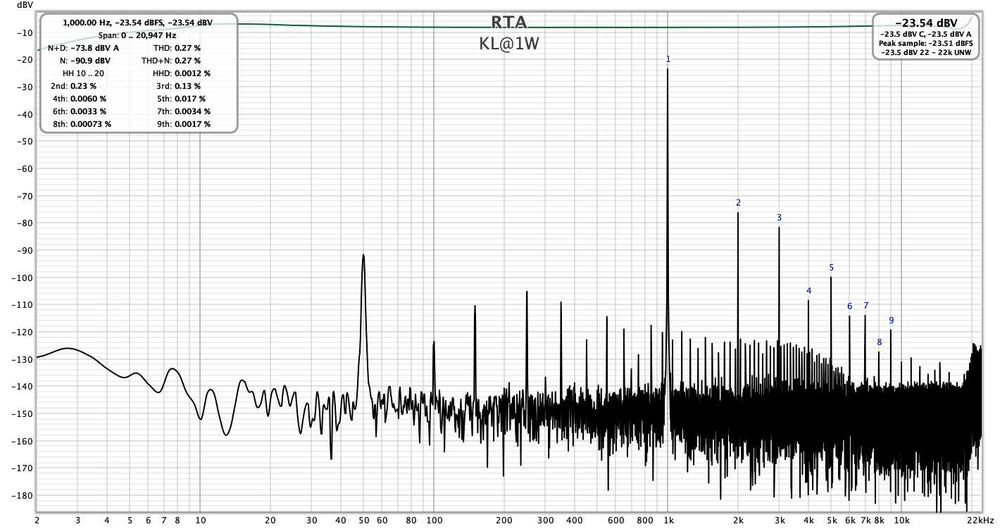Click the '-23.5 dBV 22 - 22k UNW' line
1000x529 pixels.
[x=925, y=52]
